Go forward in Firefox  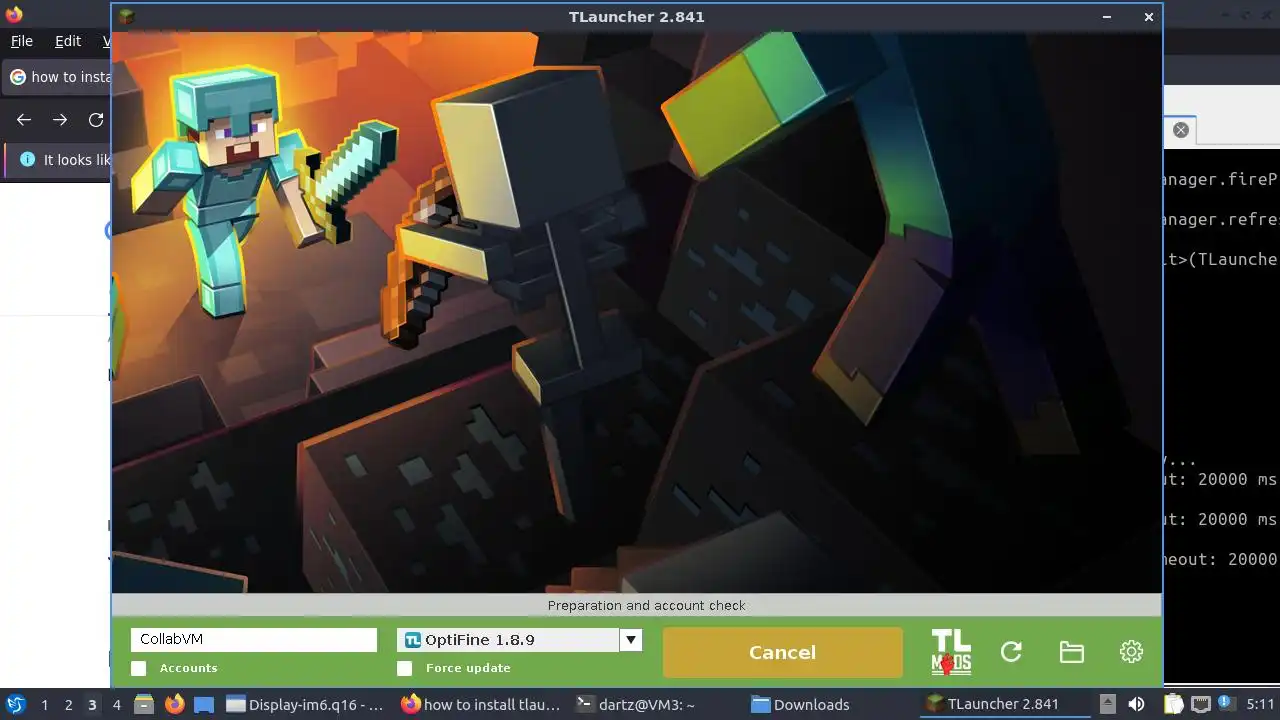60,120
